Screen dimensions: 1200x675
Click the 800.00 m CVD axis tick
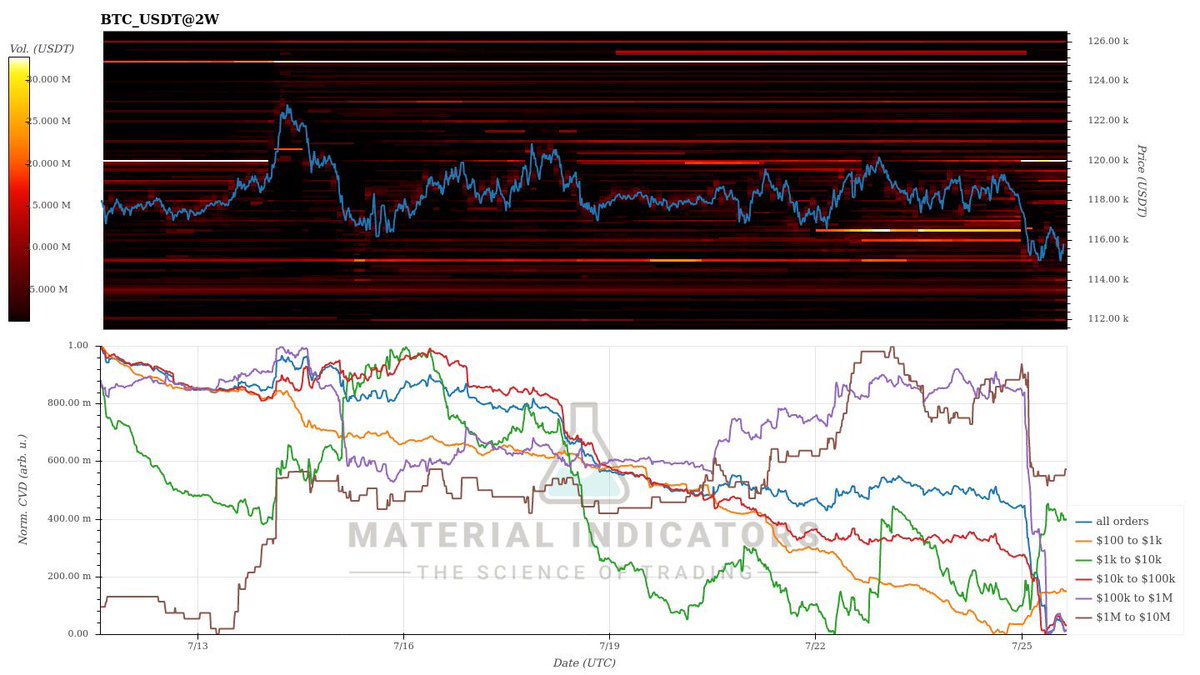tap(69, 404)
